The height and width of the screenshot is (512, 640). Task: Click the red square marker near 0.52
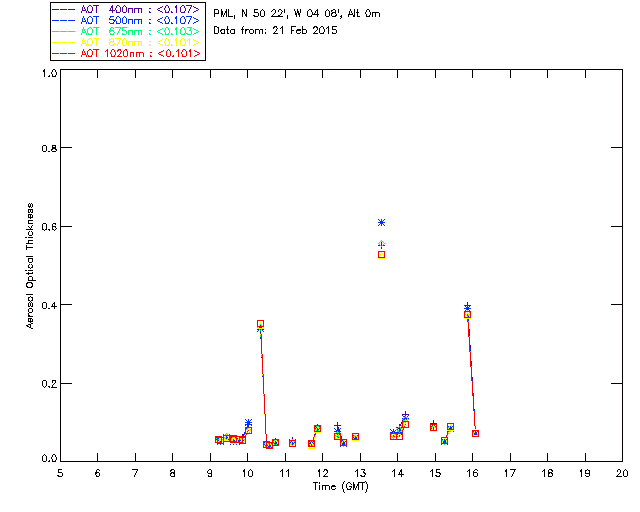tap(381, 255)
